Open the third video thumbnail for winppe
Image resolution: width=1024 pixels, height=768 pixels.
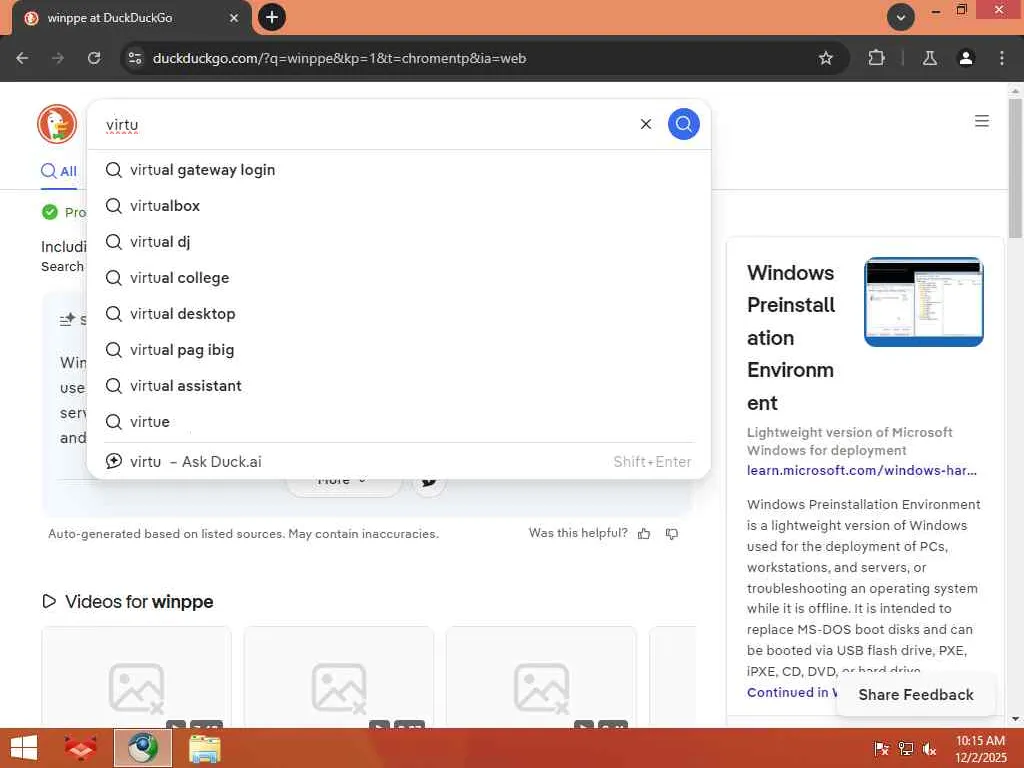(x=541, y=677)
